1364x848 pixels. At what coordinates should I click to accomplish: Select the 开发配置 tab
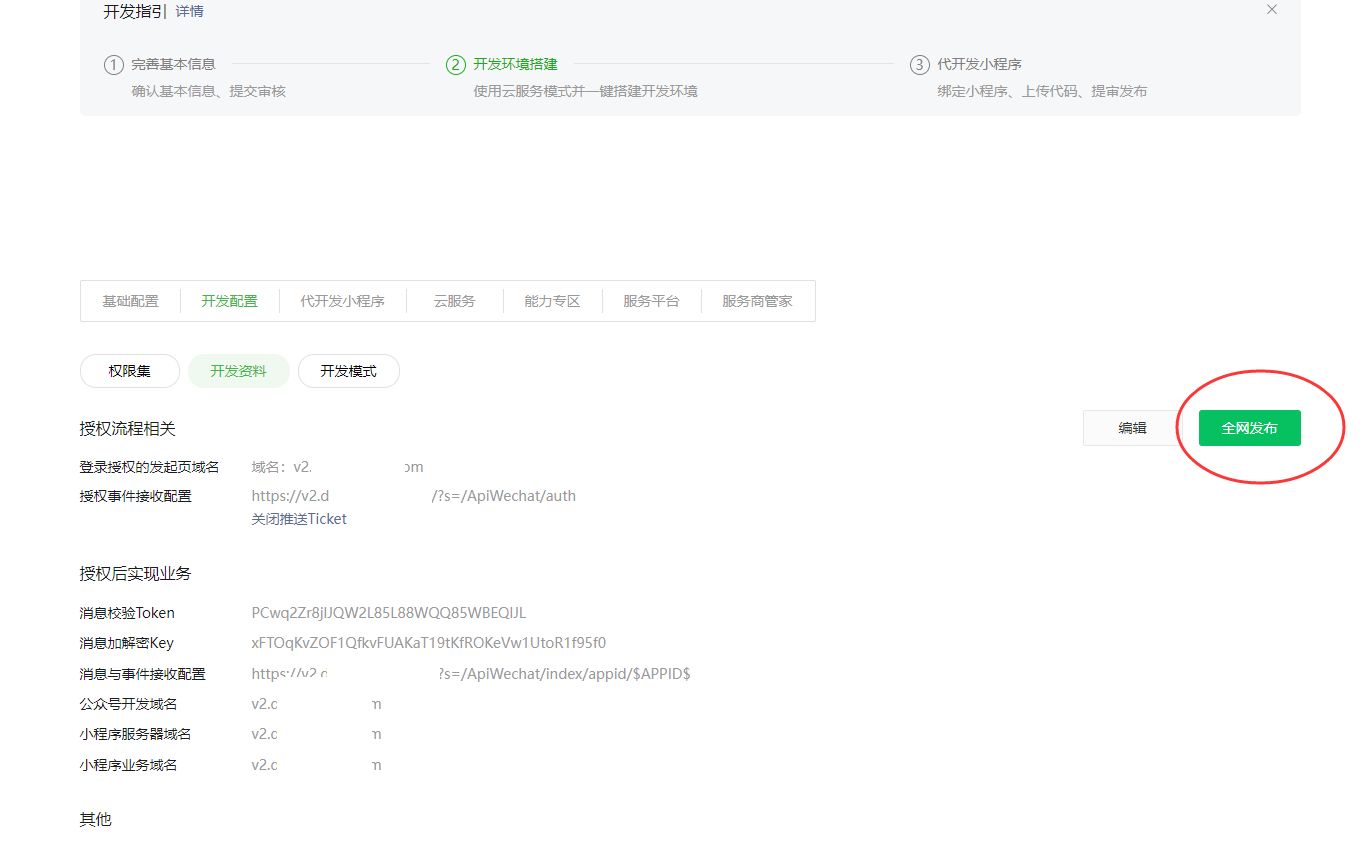click(229, 301)
